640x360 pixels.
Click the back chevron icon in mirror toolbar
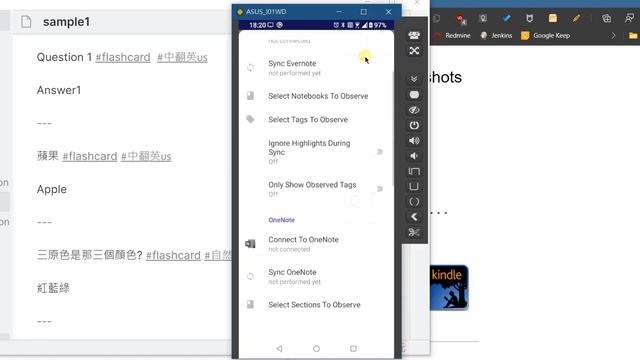coord(414,217)
